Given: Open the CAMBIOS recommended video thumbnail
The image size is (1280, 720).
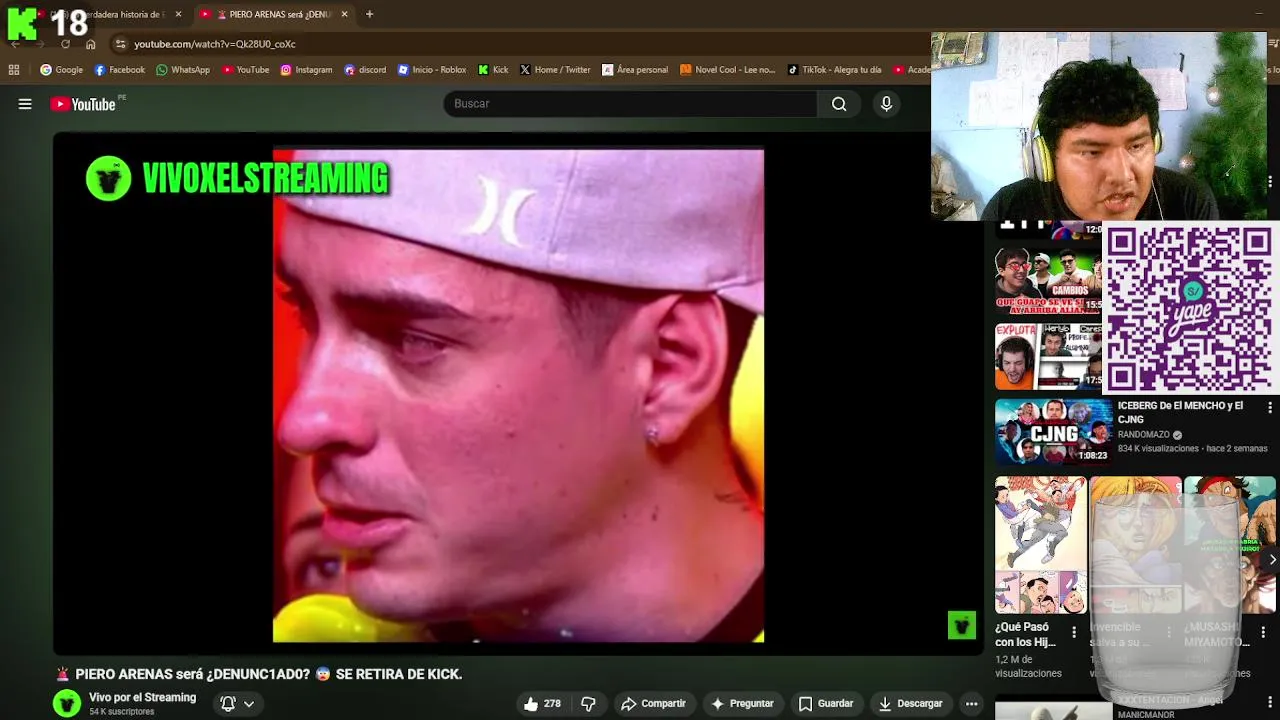Looking at the screenshot, I should [x=1048, y=280].
